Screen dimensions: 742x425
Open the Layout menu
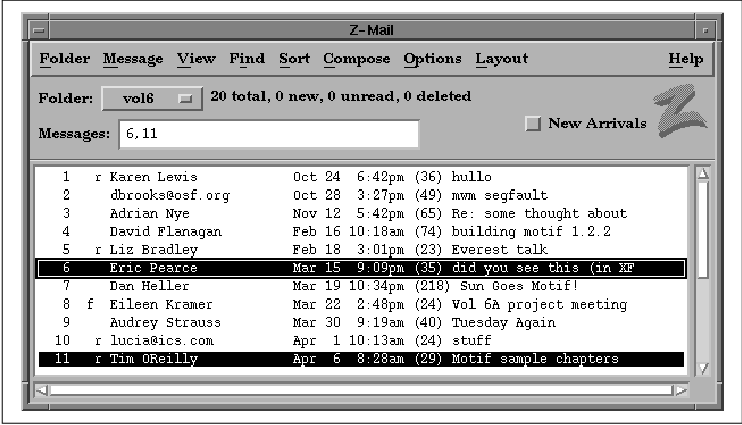[x=501, y=59]
